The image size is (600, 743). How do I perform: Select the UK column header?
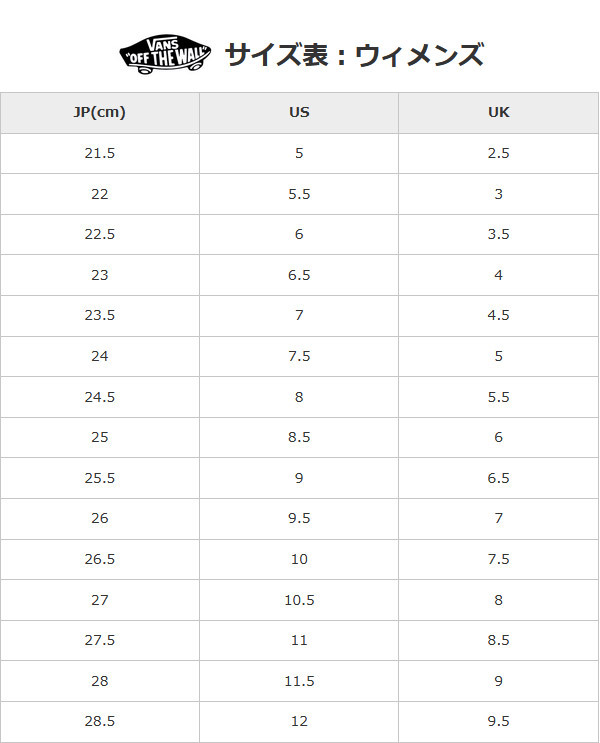pyautogui.click(x=499, y=113)
